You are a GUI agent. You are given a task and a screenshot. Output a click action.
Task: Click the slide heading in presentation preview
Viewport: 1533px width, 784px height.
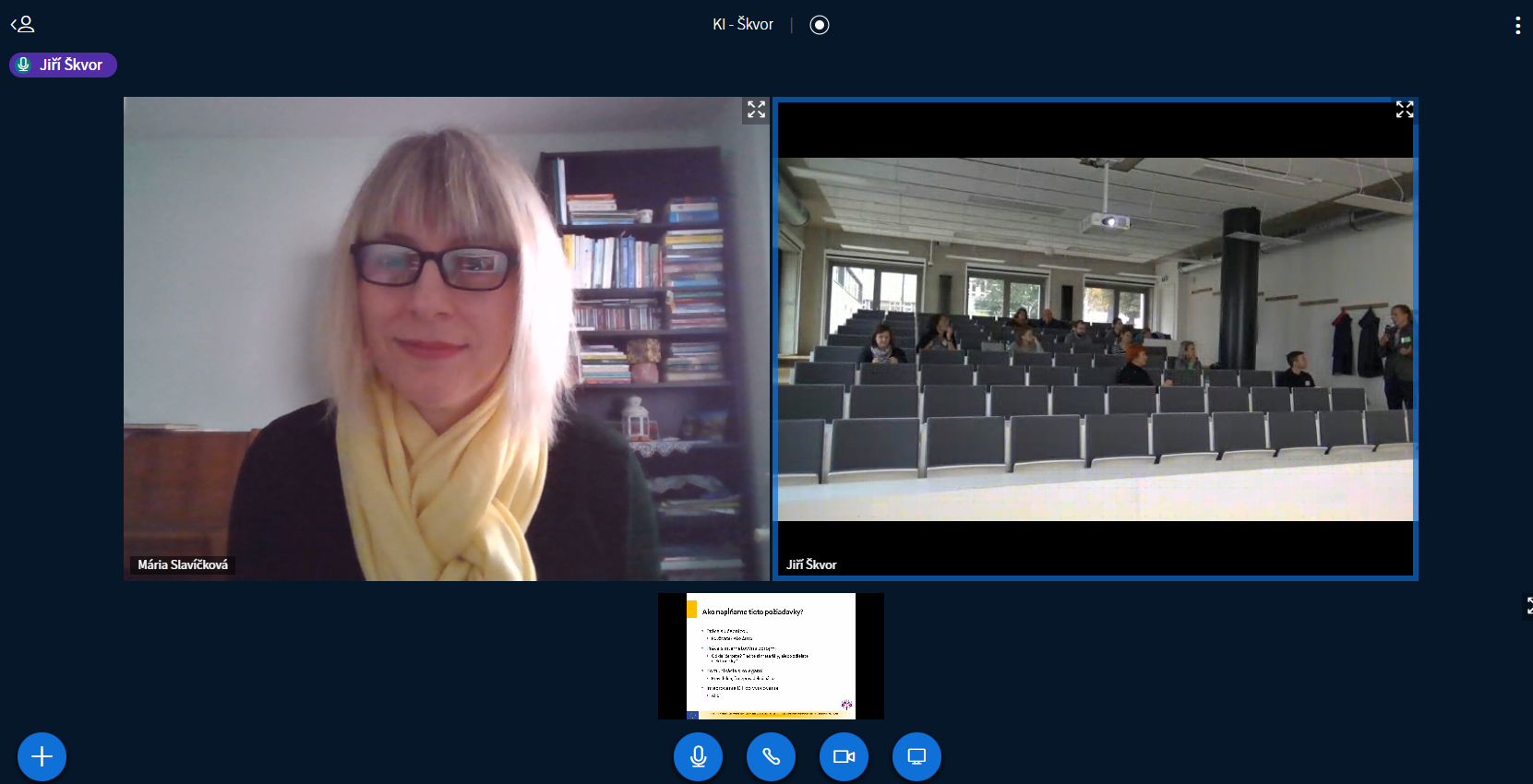tap(752, 612)
